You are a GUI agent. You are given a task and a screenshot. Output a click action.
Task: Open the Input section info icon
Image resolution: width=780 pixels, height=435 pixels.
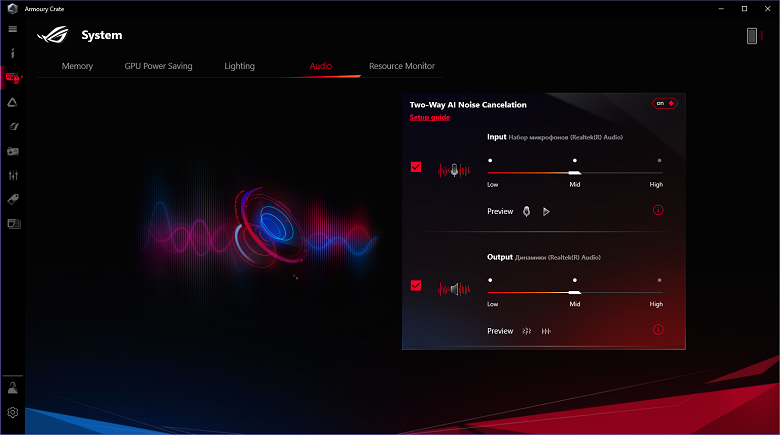click(x=658, y=210)
